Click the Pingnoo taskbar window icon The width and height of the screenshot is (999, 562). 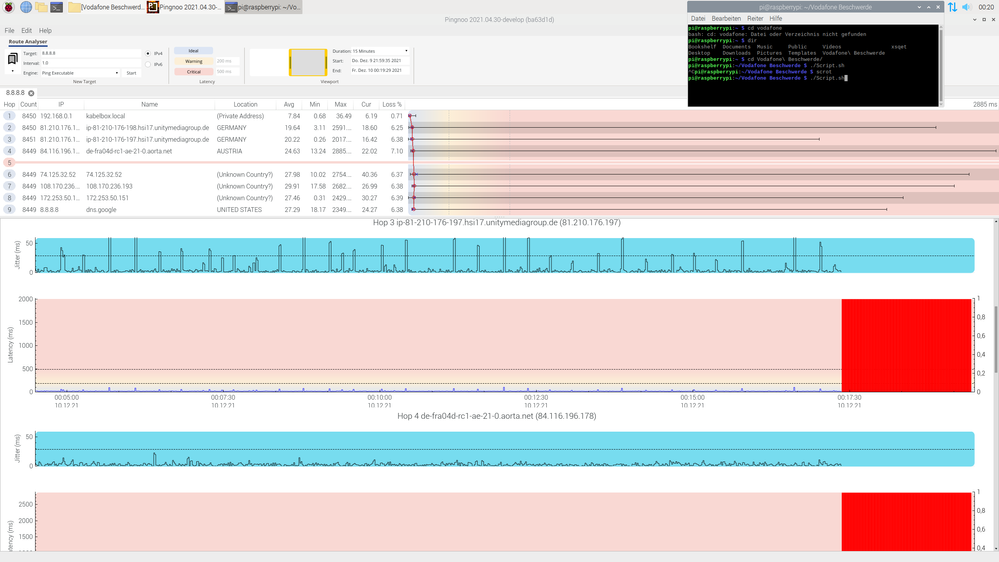[x=152, y=7]
